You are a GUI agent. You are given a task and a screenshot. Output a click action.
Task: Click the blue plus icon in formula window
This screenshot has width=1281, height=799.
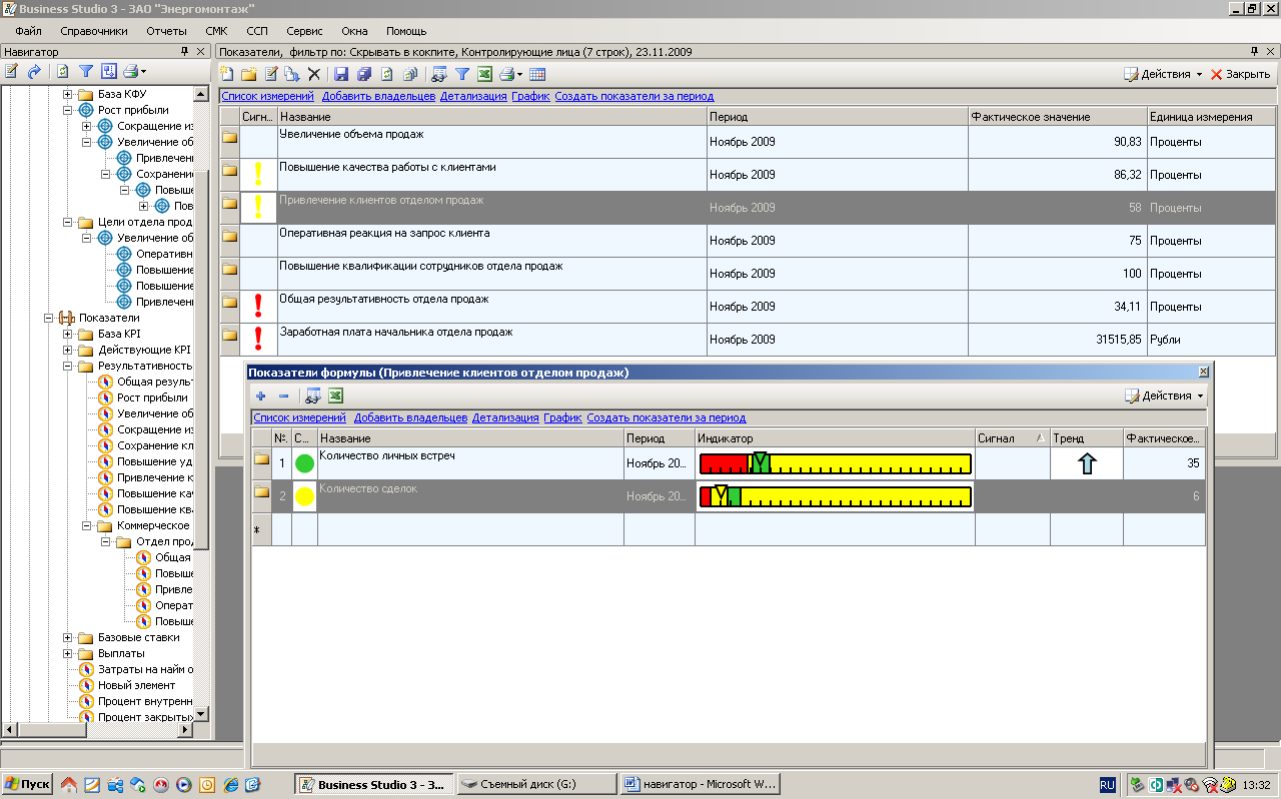[x=261, y=396]
